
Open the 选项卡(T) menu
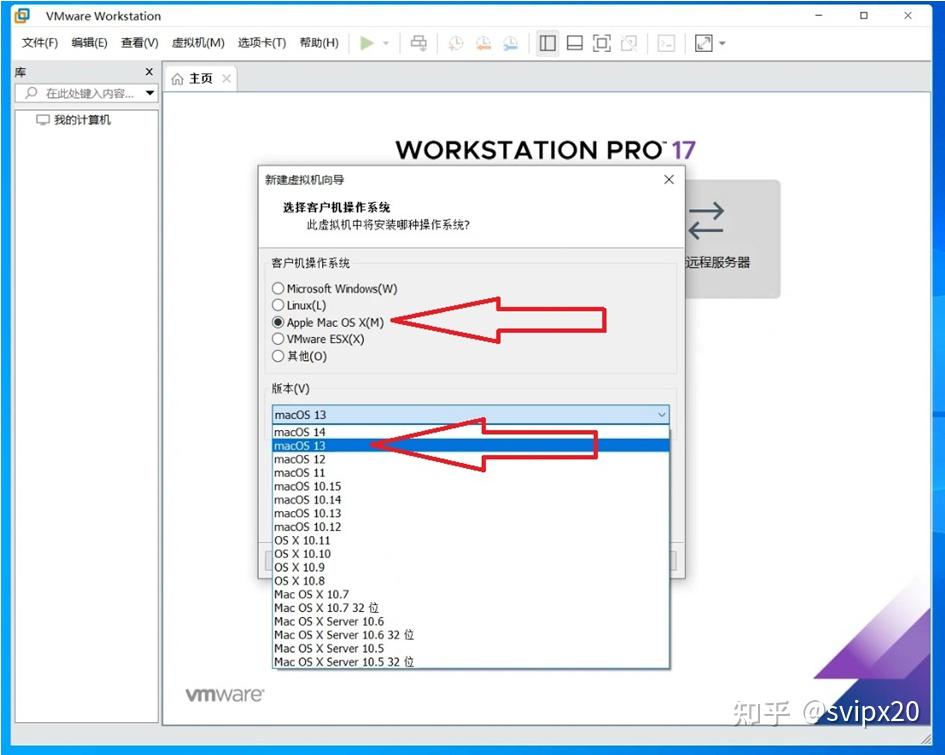(262, 43)
